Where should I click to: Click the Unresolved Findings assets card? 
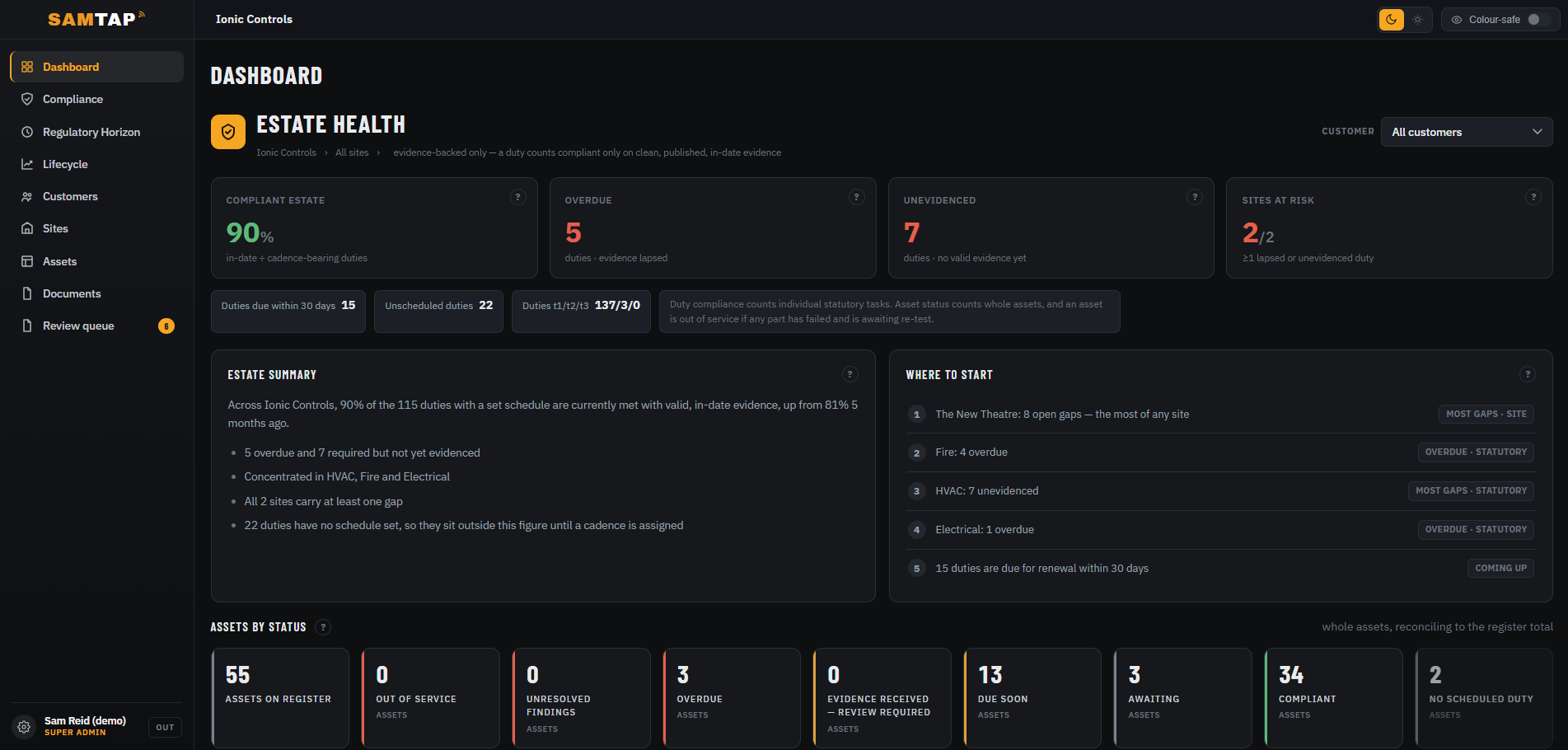581,697
